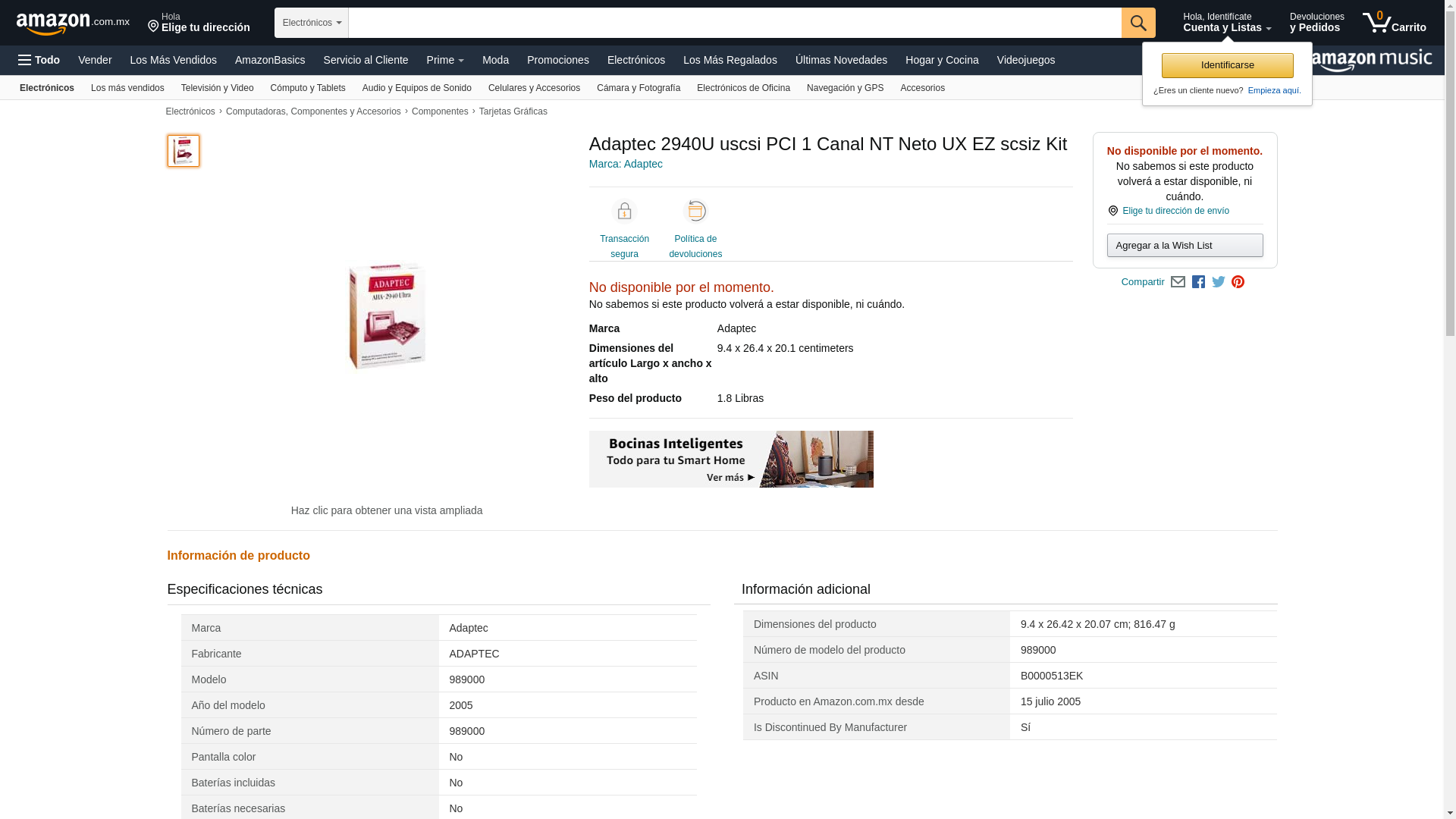Select the product thumbnail image
This screenshot has height=819, width=1456.
click(184, 151)
